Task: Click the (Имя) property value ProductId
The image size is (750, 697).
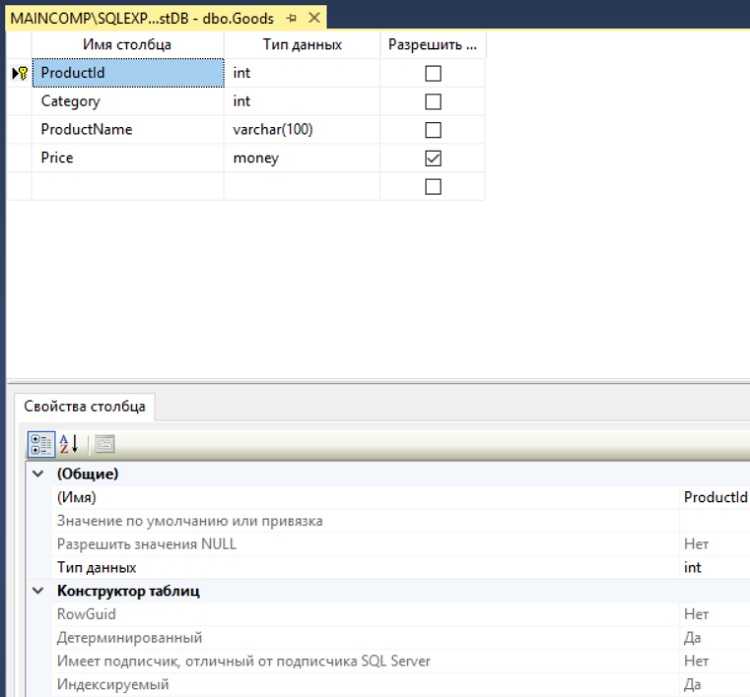Action: 714,497
